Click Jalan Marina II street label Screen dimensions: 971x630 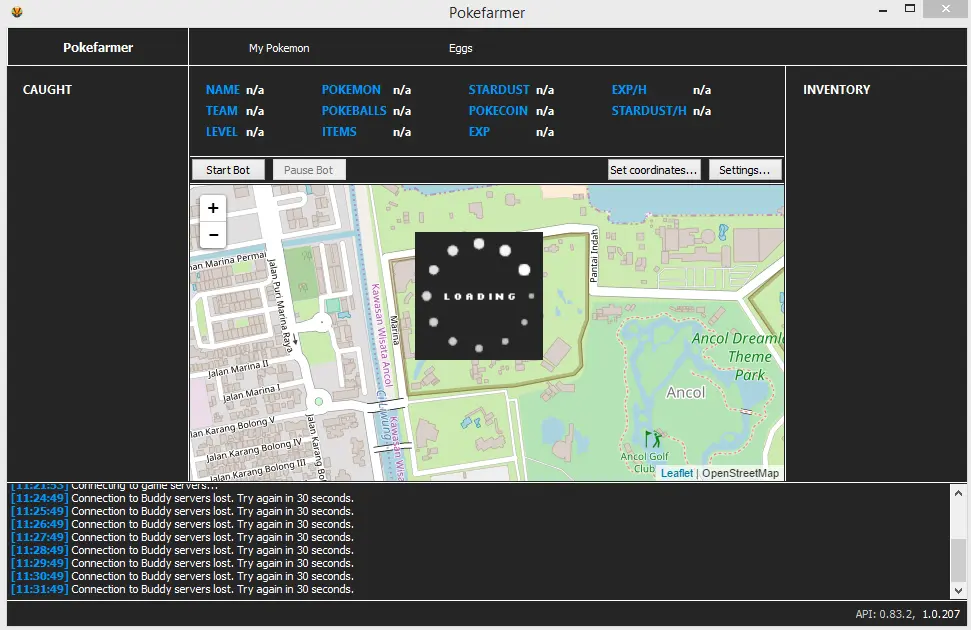click(238, 369)
